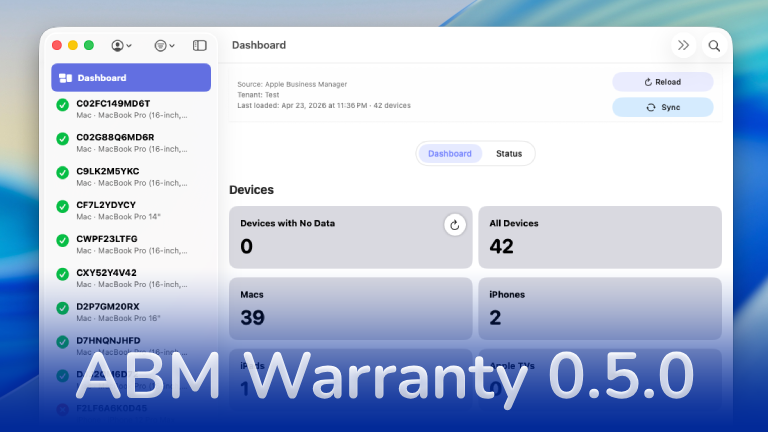Open the Macs count tile
This screenshot has height=432, width=768.
(x=350, y=308)
